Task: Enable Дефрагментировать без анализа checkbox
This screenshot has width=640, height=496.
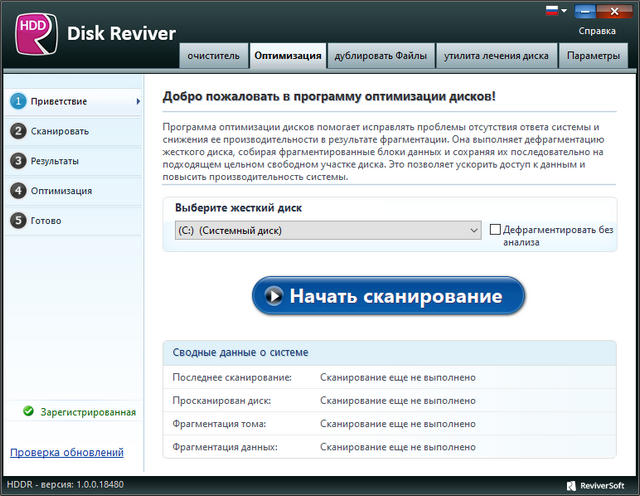Action: 495,230
